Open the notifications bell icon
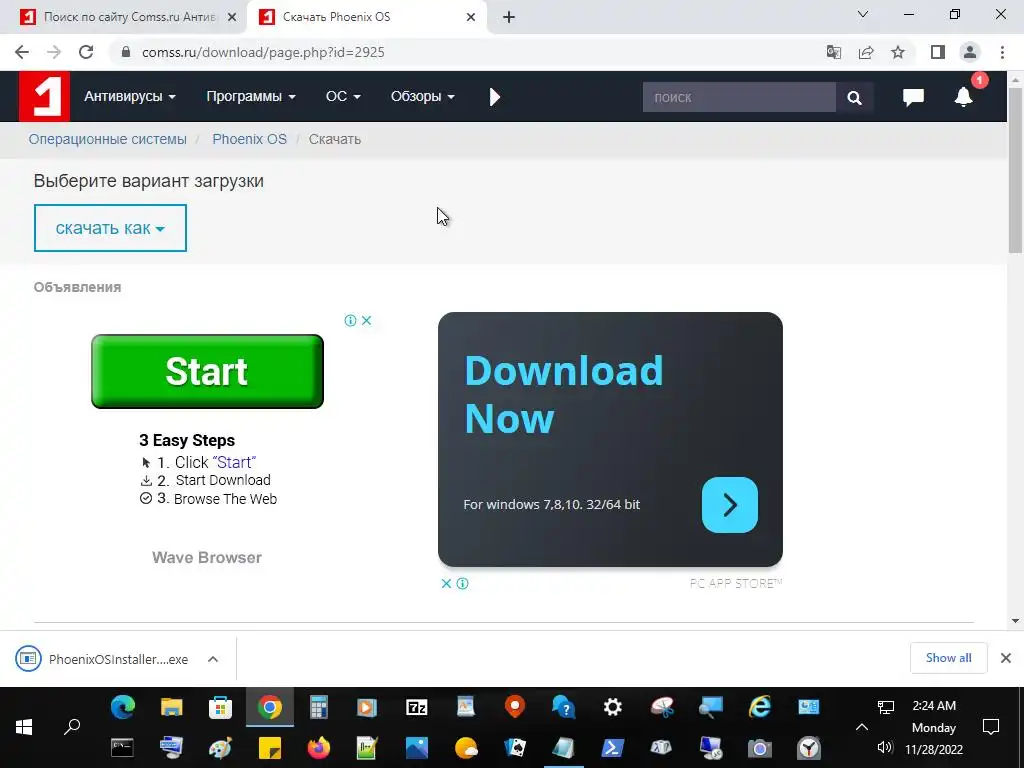This screenshot has width=1024, height=768. [x=963, y=97]
